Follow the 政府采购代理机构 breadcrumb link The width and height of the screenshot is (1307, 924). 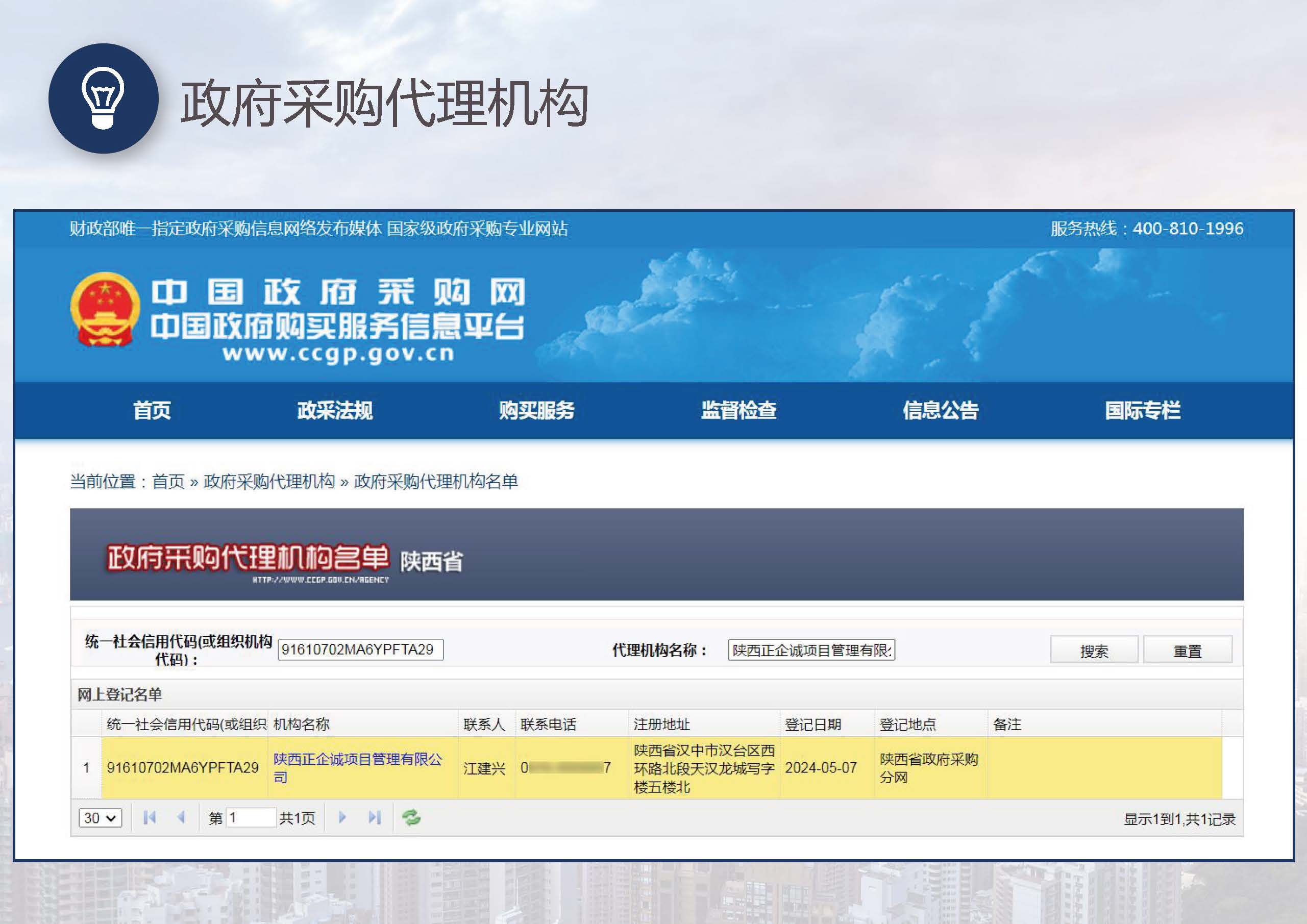point(269,481)
